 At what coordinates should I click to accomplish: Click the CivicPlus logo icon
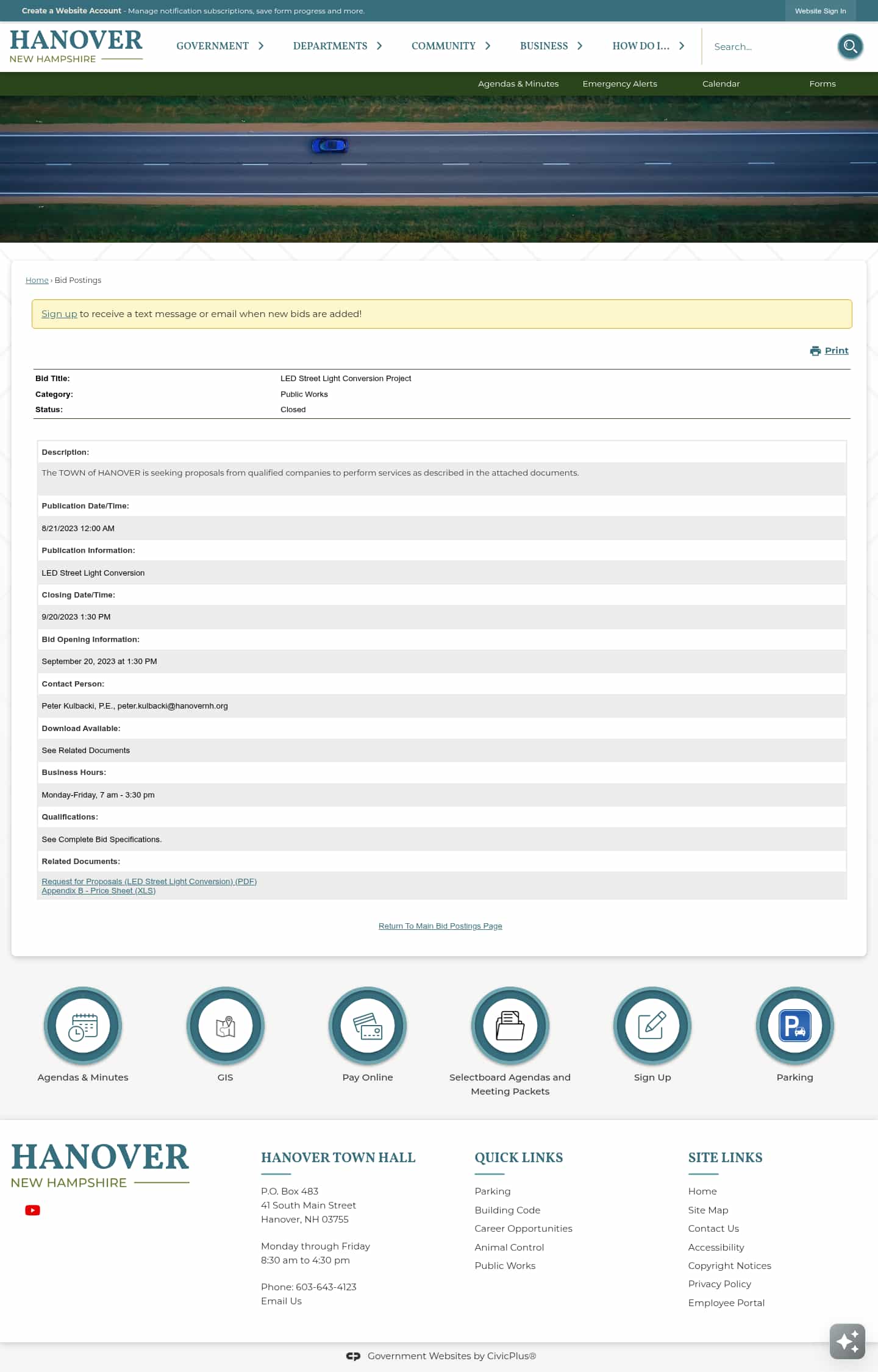[x=353, y=1356]
